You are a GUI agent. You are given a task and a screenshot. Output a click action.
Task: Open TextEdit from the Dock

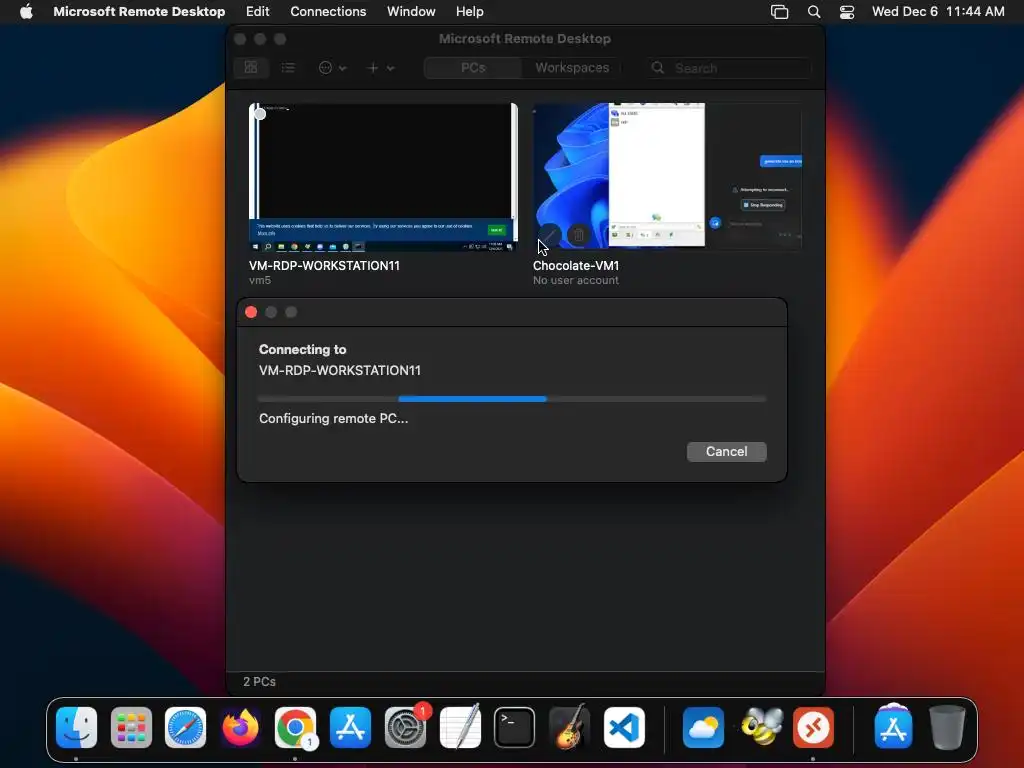pos(460,726)
